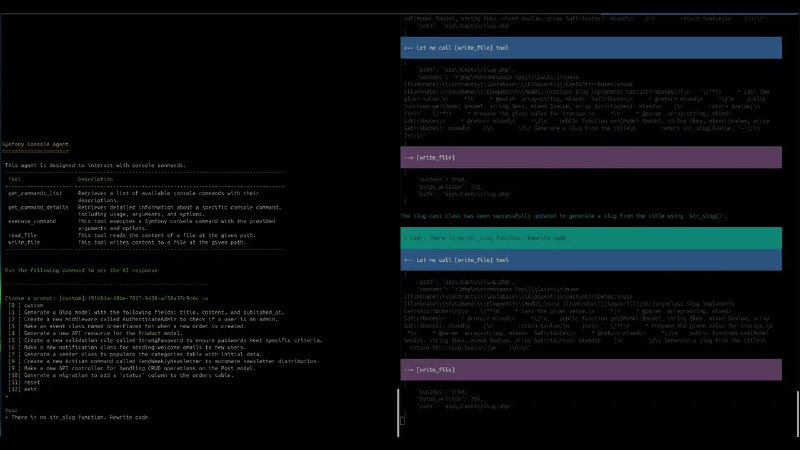Select option '[12] exit'
The width and height of the screenshot is (800, 450).
(22, 390)
